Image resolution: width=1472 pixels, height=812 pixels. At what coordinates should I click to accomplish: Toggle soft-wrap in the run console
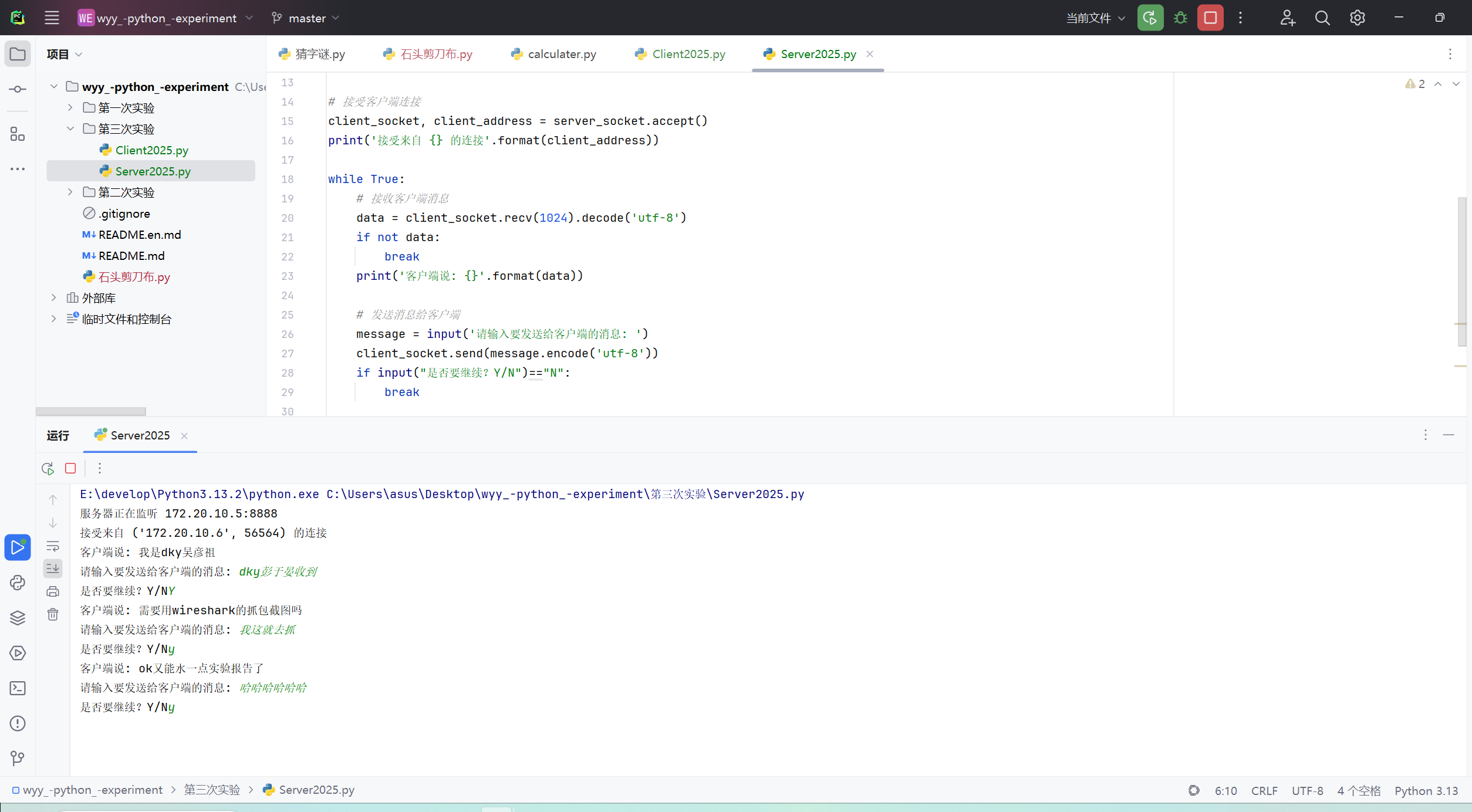pos(53,546)
